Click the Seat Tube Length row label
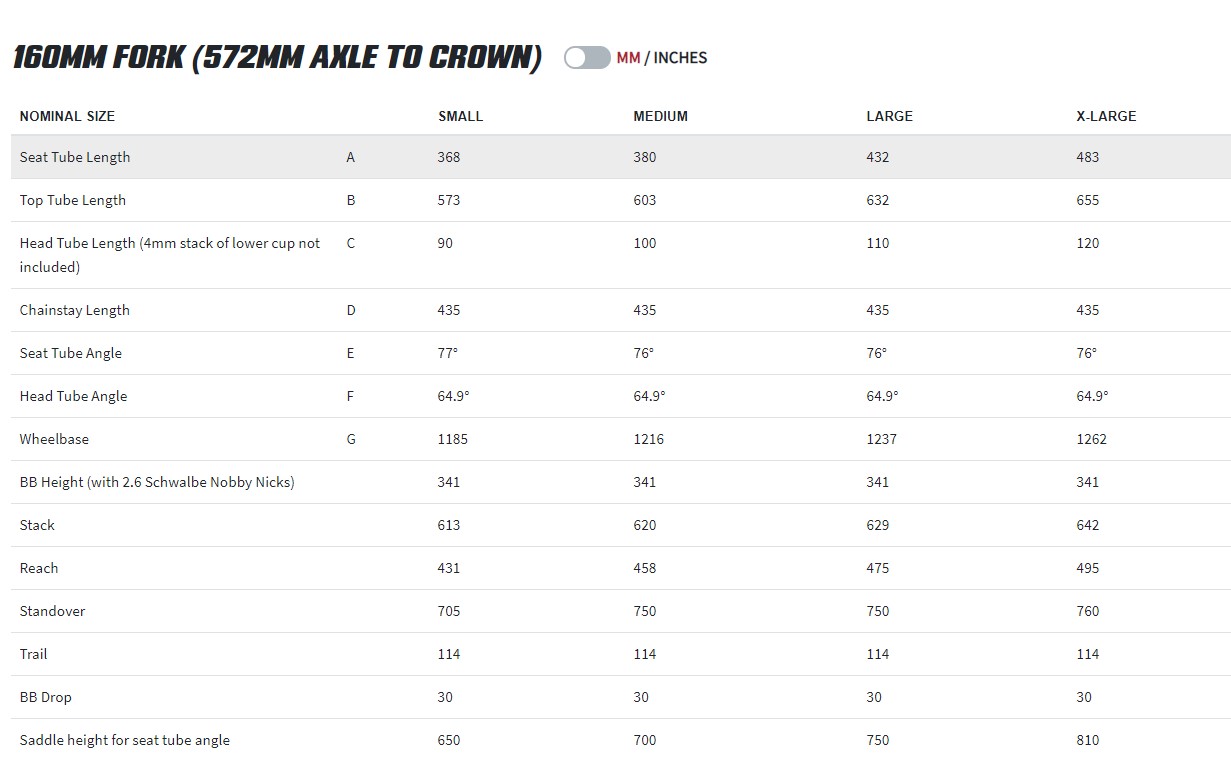Viewport: 1231px width, 777px height. [x=75, y=157]
